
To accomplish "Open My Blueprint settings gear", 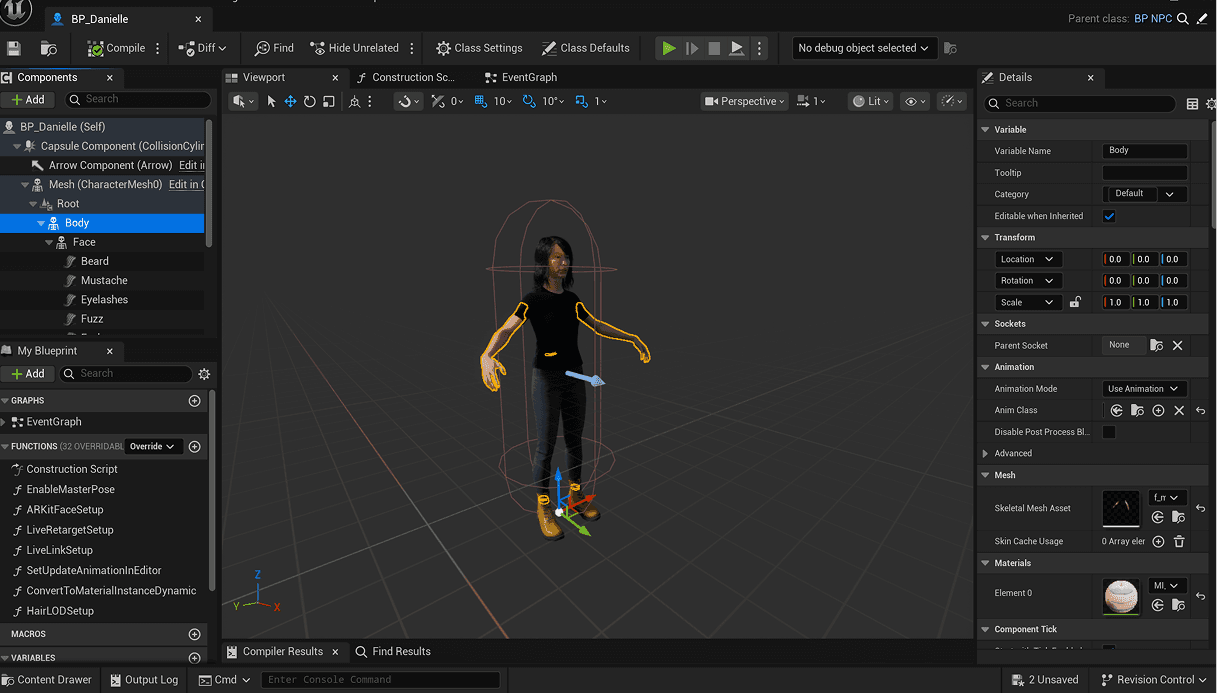I will 204,374.
